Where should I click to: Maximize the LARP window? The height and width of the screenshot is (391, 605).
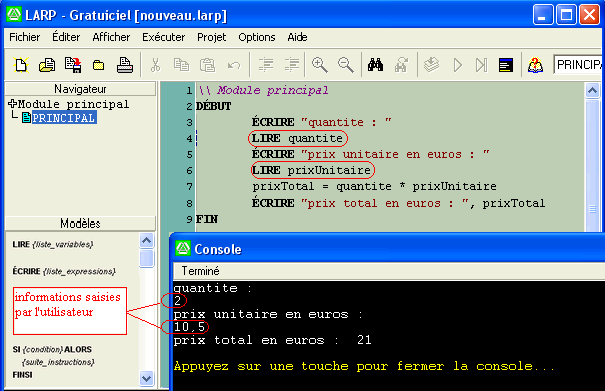click(x=566, y=15)
